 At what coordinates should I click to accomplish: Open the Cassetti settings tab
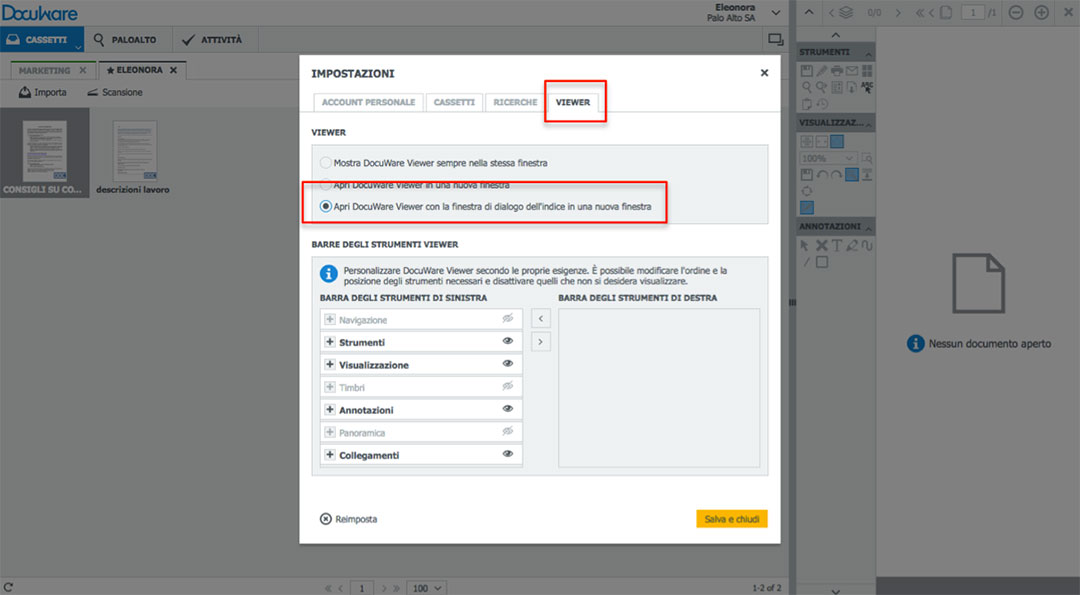pos(454,102)
